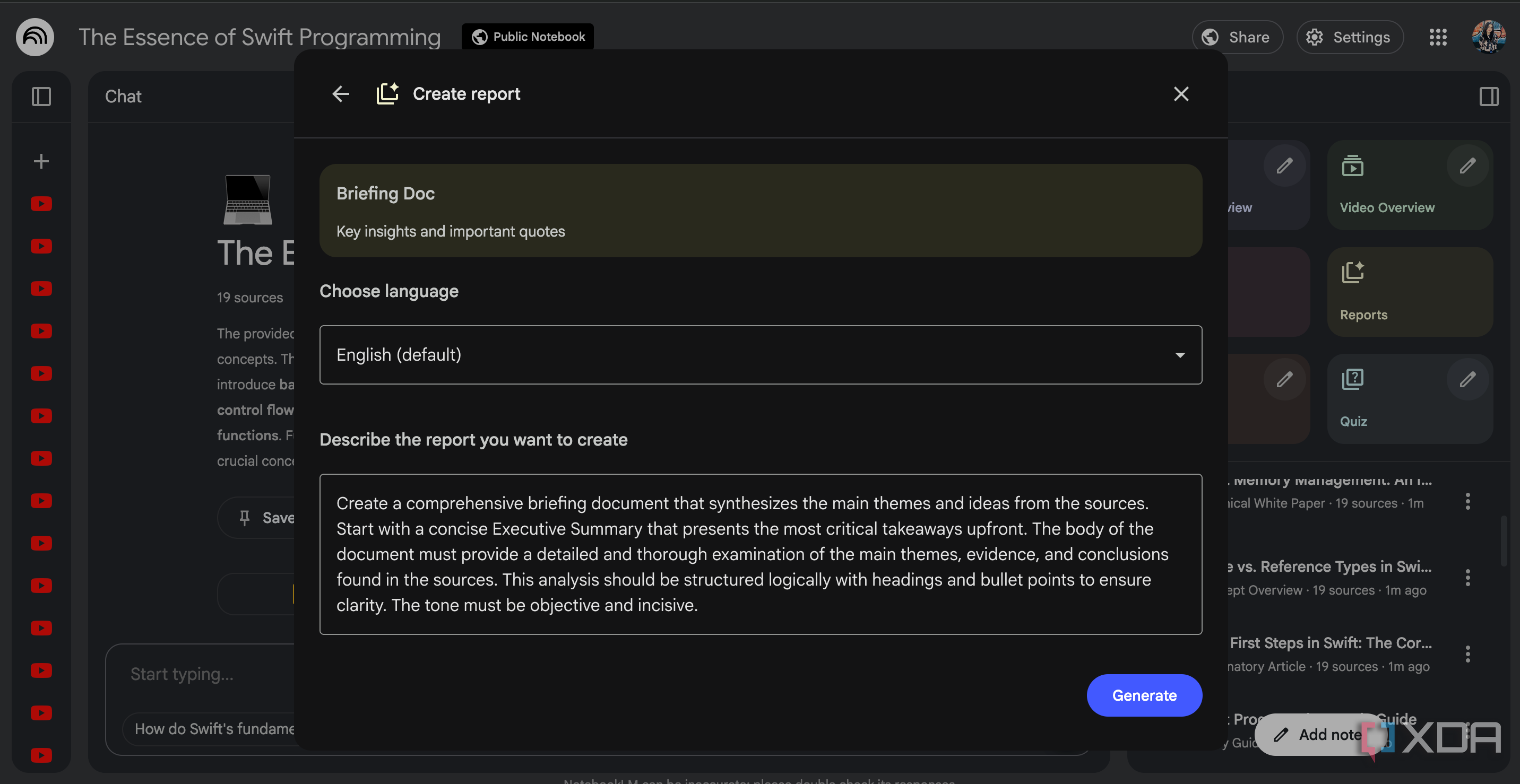Open the Reports card
The width and height of the screenshot is (1520, 784).
pyautogui.click(x=1410, y=291)
